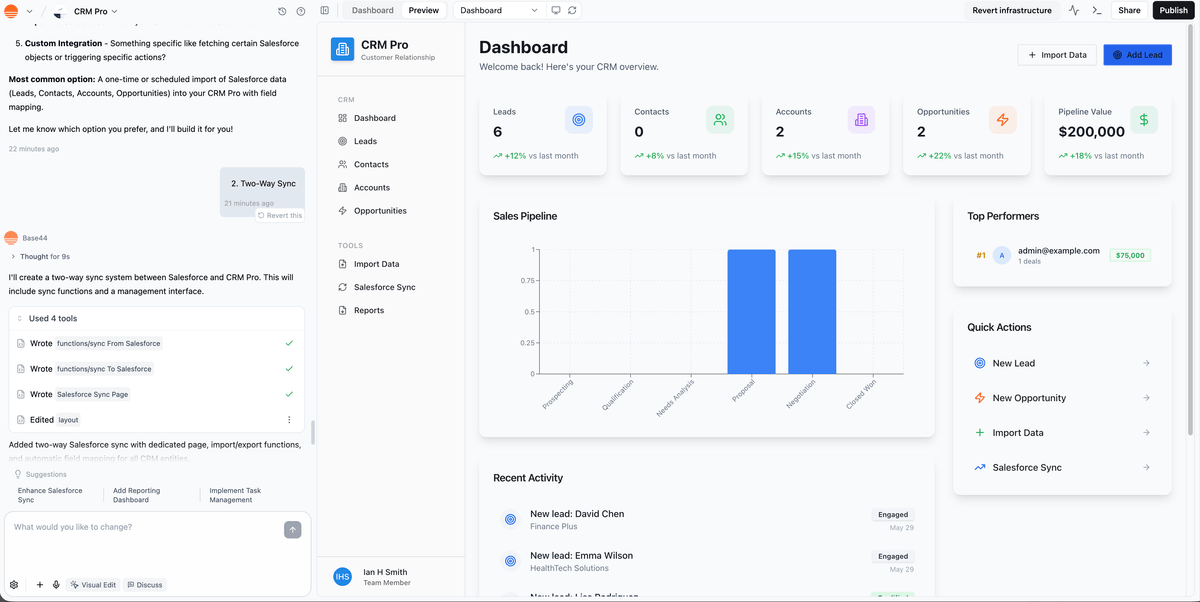Toggle Discuss mode in chat box

(x=145, y=585)
